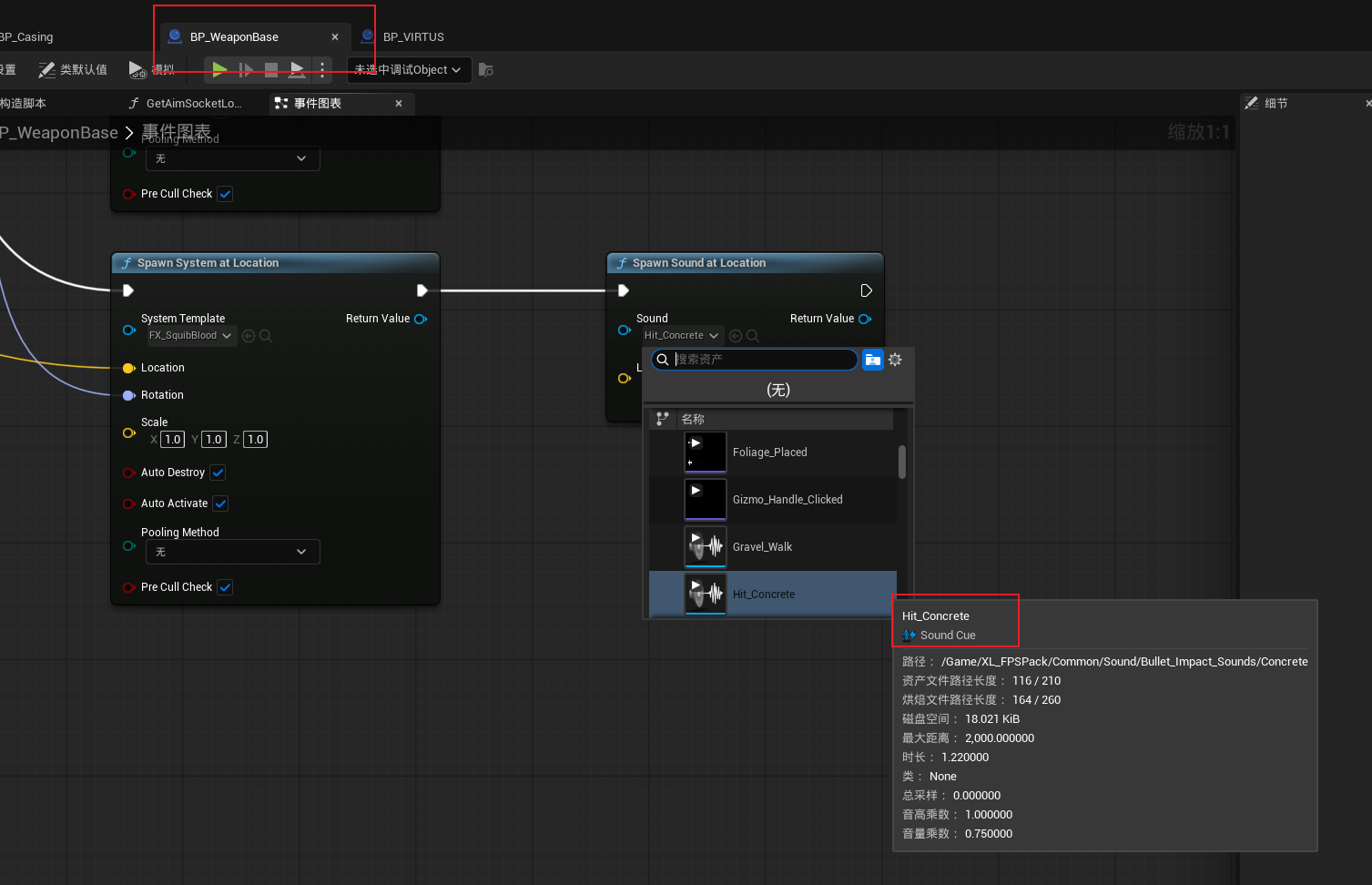This screenshot has height=885, width=1372.
Task: Open the GetAimSocketLo... function graph tab
Action: (x=186, y=103)
